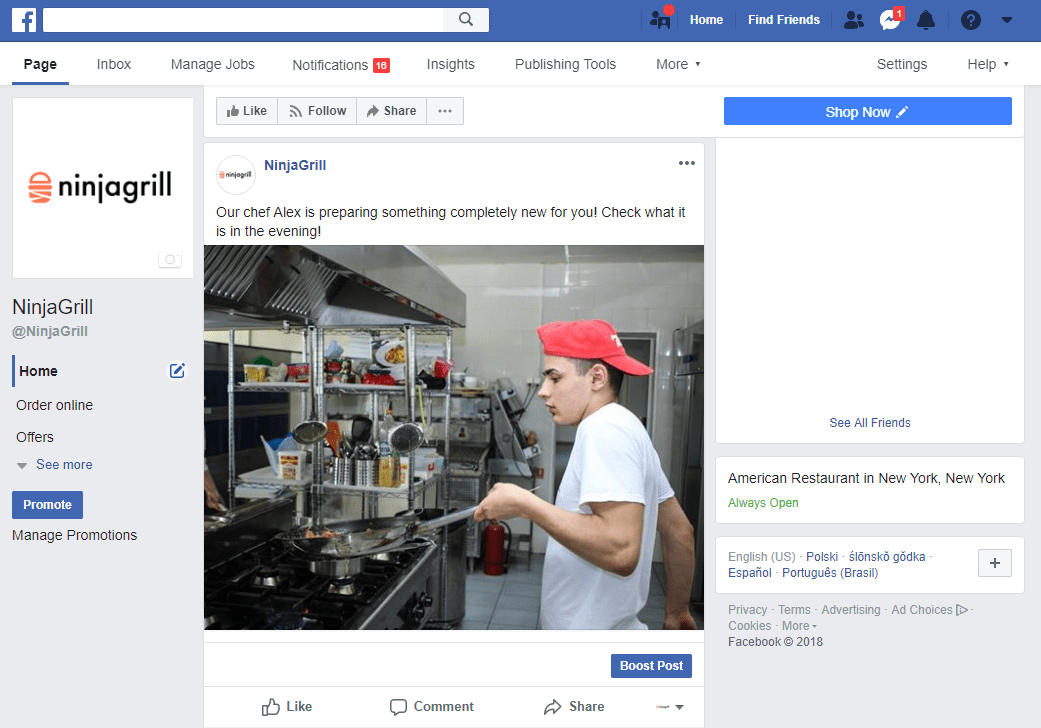Image resolution: width=1041 pixels, height=728 pixels.
Task: Open the More tab dropdown
Action: pos(678,63)
